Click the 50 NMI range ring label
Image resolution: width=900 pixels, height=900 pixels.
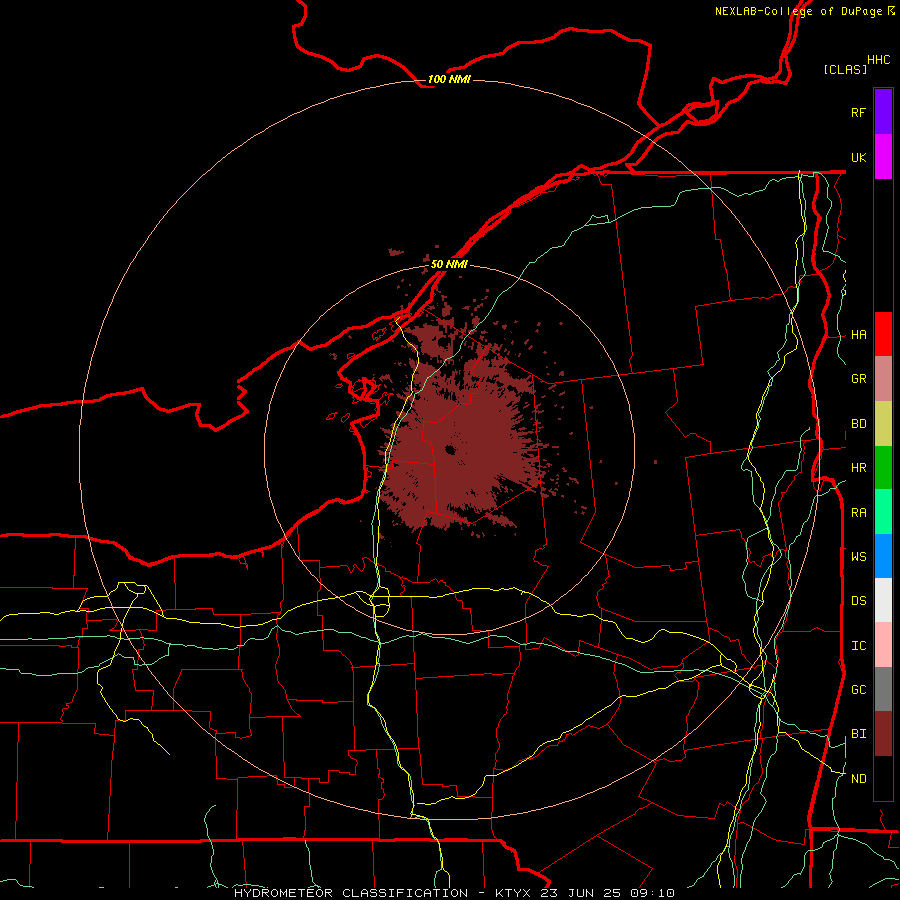(x=449, y=264)
